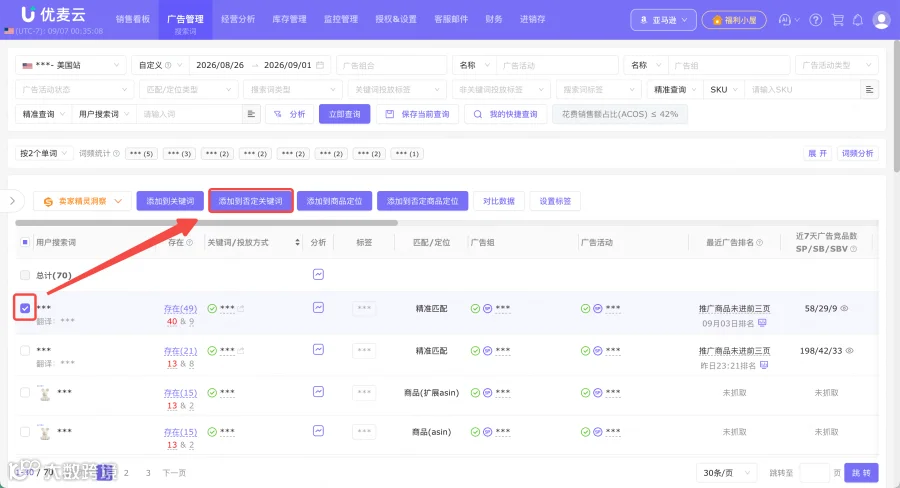
Task: Open the notification bell
Action: pos(858,20)
